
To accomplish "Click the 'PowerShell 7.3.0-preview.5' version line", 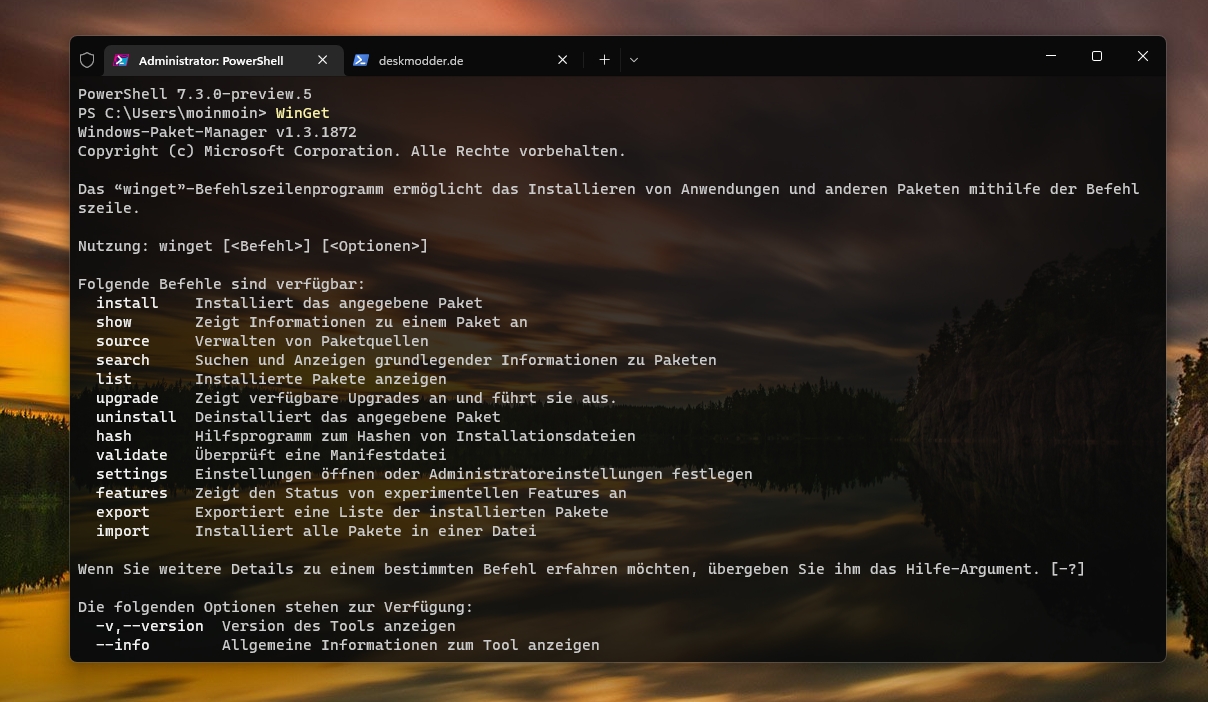I will pyautogui.click(x=195, y=94).
